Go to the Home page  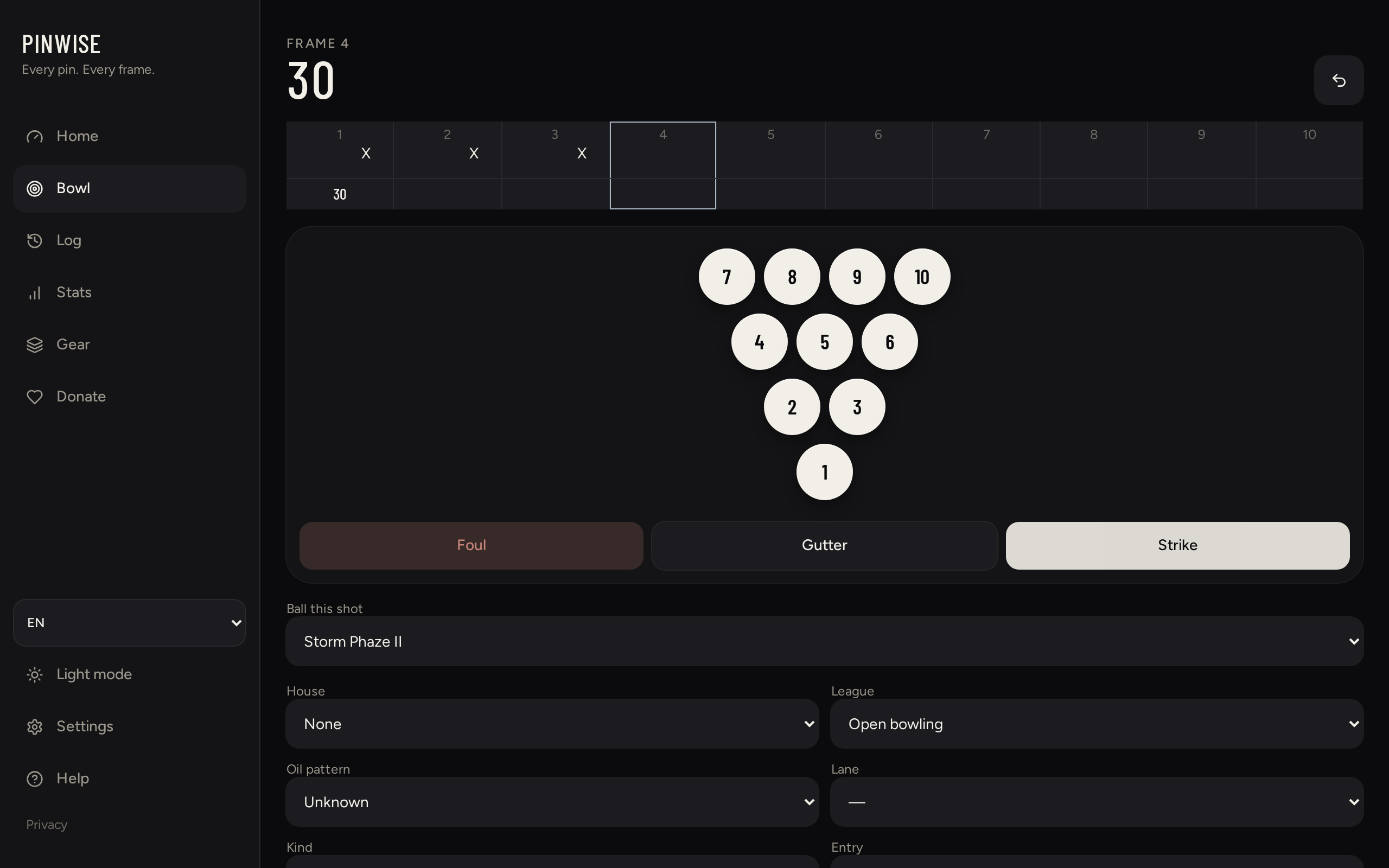point(130,137)
